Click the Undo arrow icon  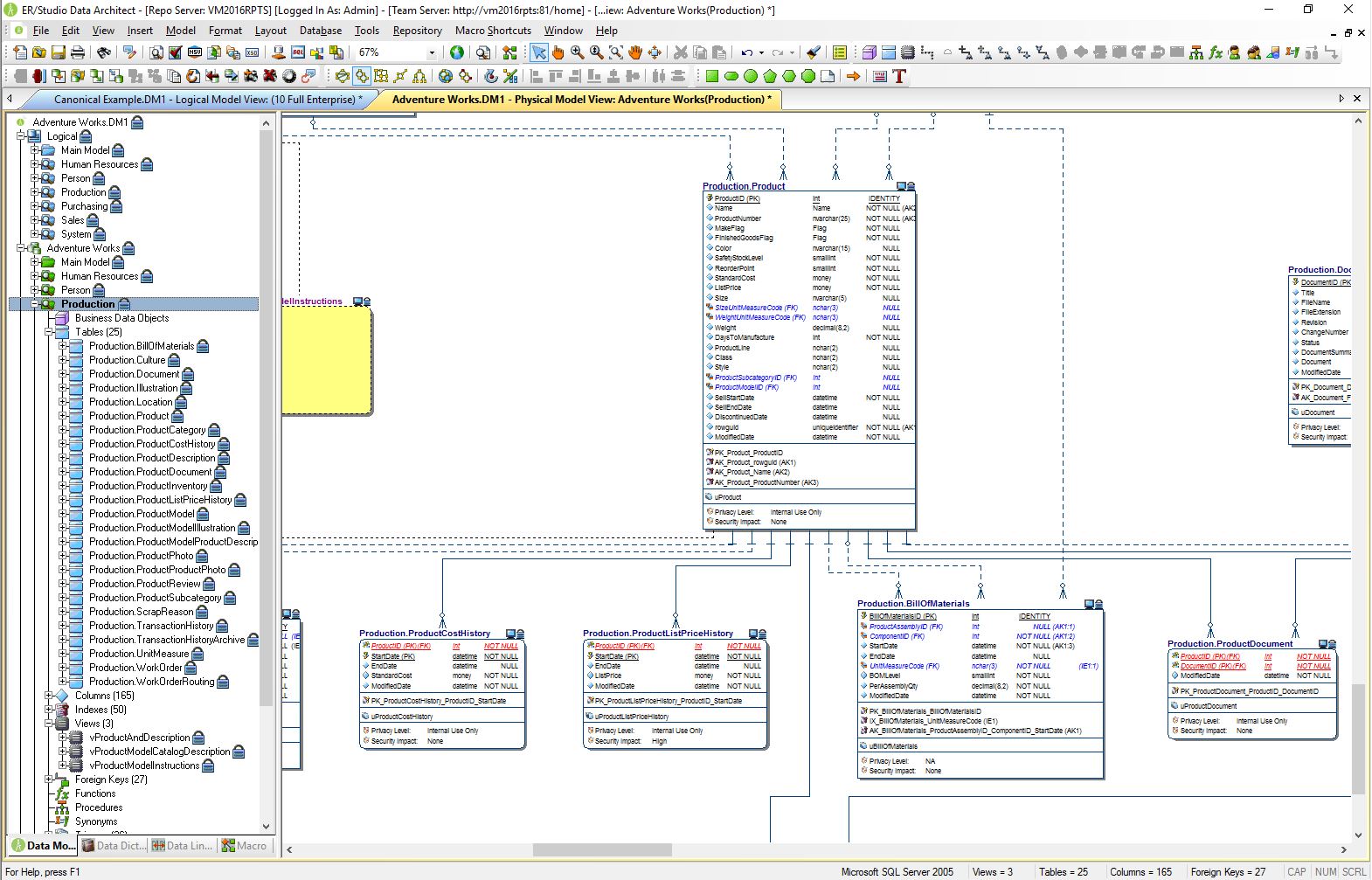(x=747, y=53)
